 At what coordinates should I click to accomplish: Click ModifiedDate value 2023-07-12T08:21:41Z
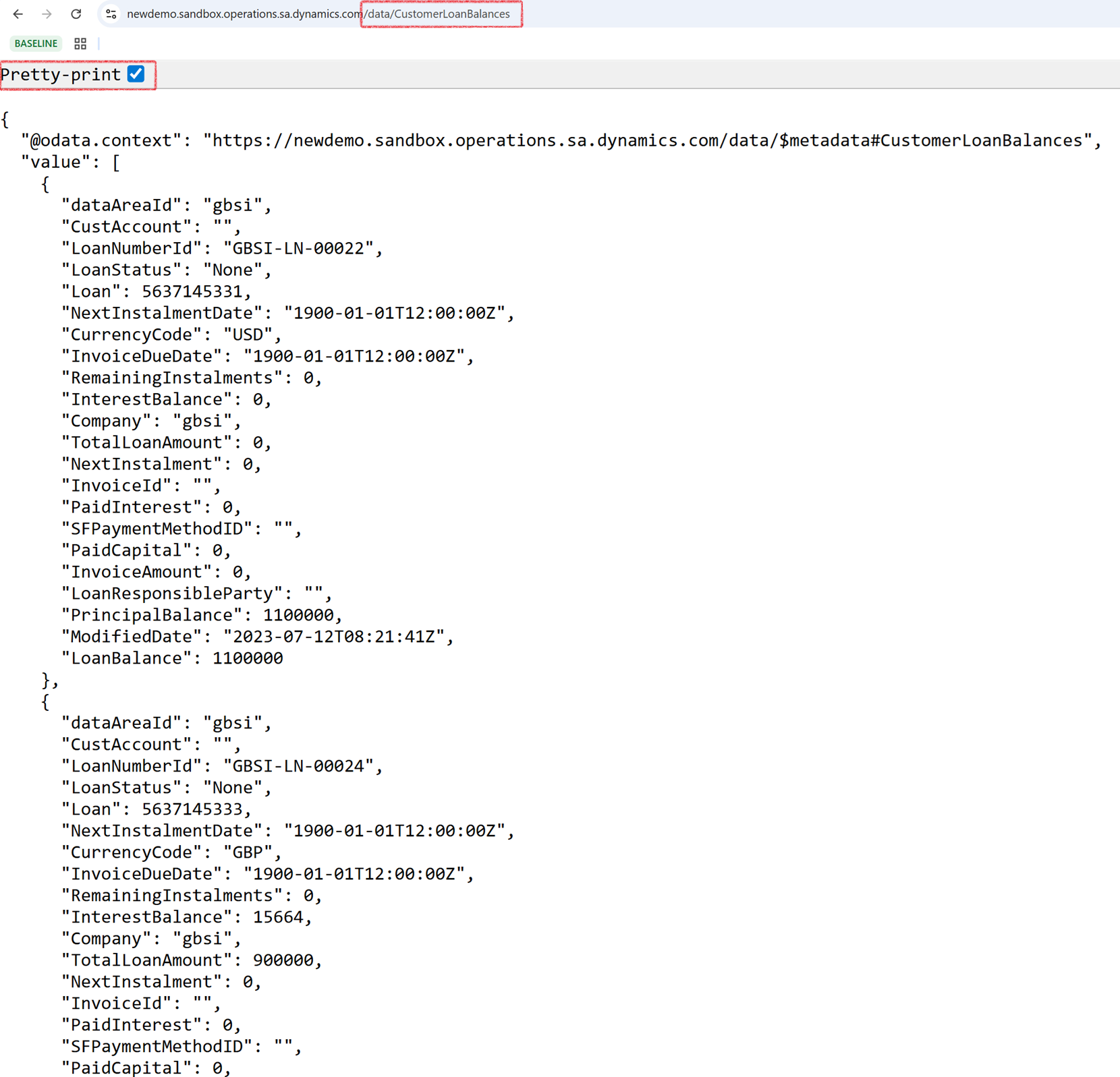(x=334, y=637)
